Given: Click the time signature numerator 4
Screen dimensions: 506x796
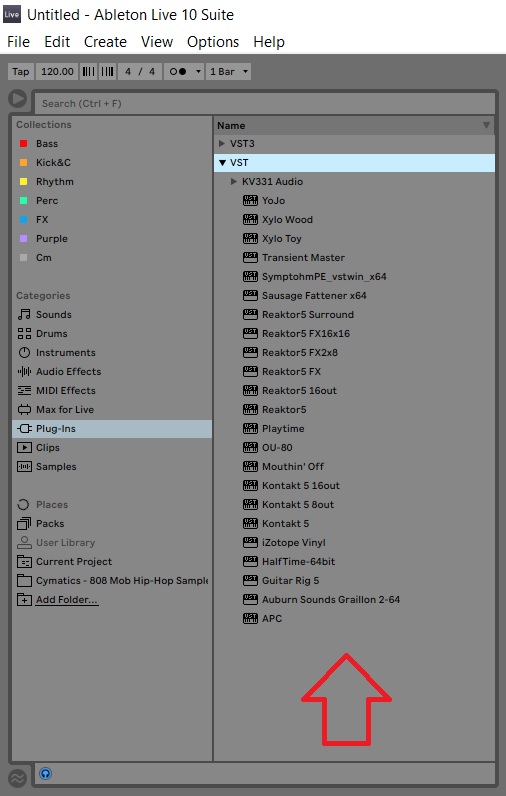Looking at the screenshot, I should pyautogui.click(x=128, y=72).
